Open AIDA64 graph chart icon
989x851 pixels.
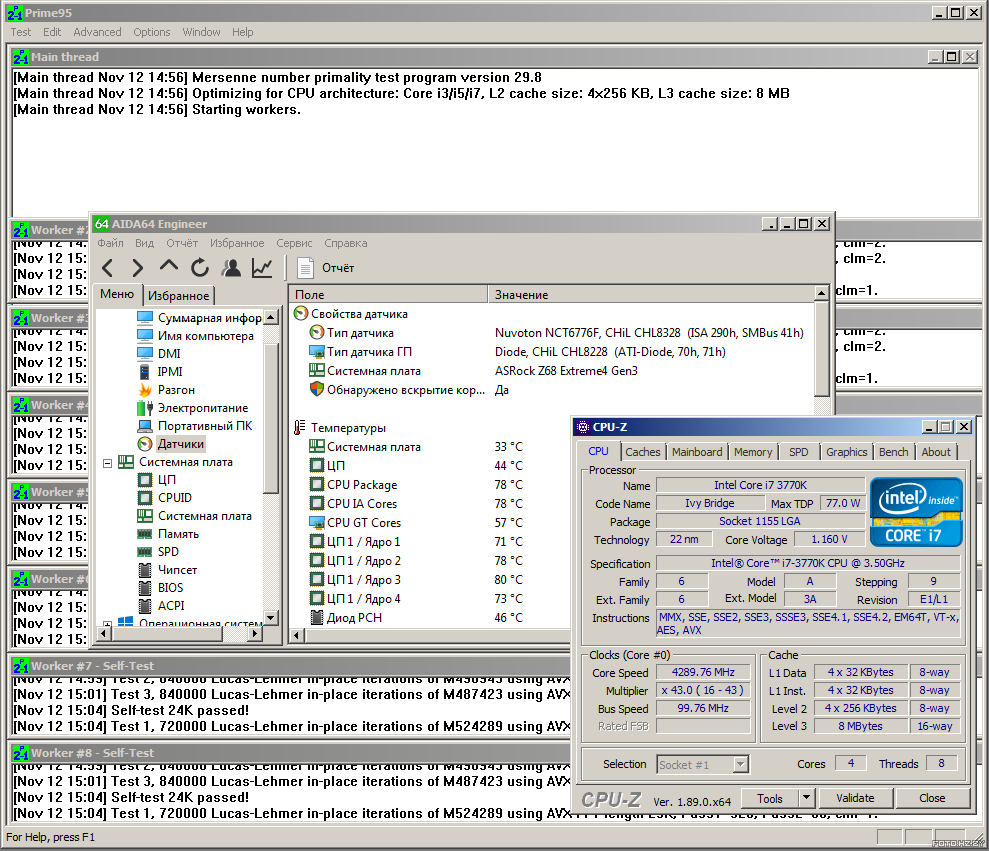(x=262, y=268)
